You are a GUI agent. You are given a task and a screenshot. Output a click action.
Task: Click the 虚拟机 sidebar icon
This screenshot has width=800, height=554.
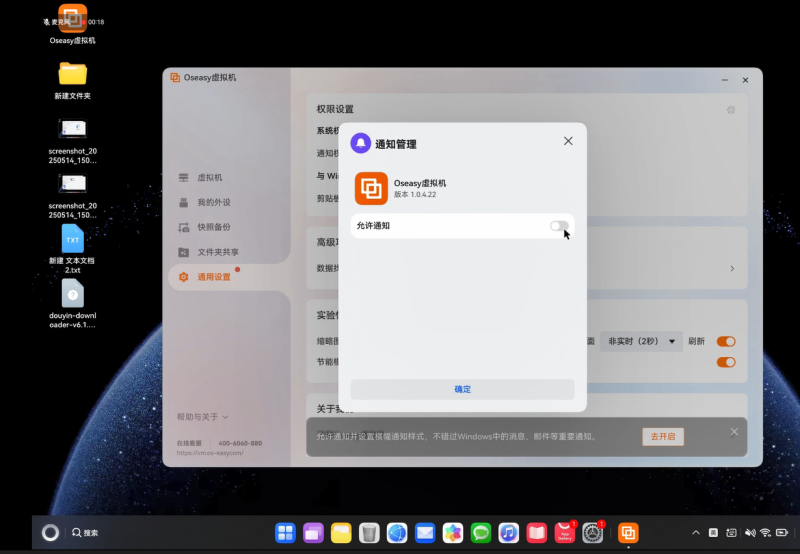(184, 178)
